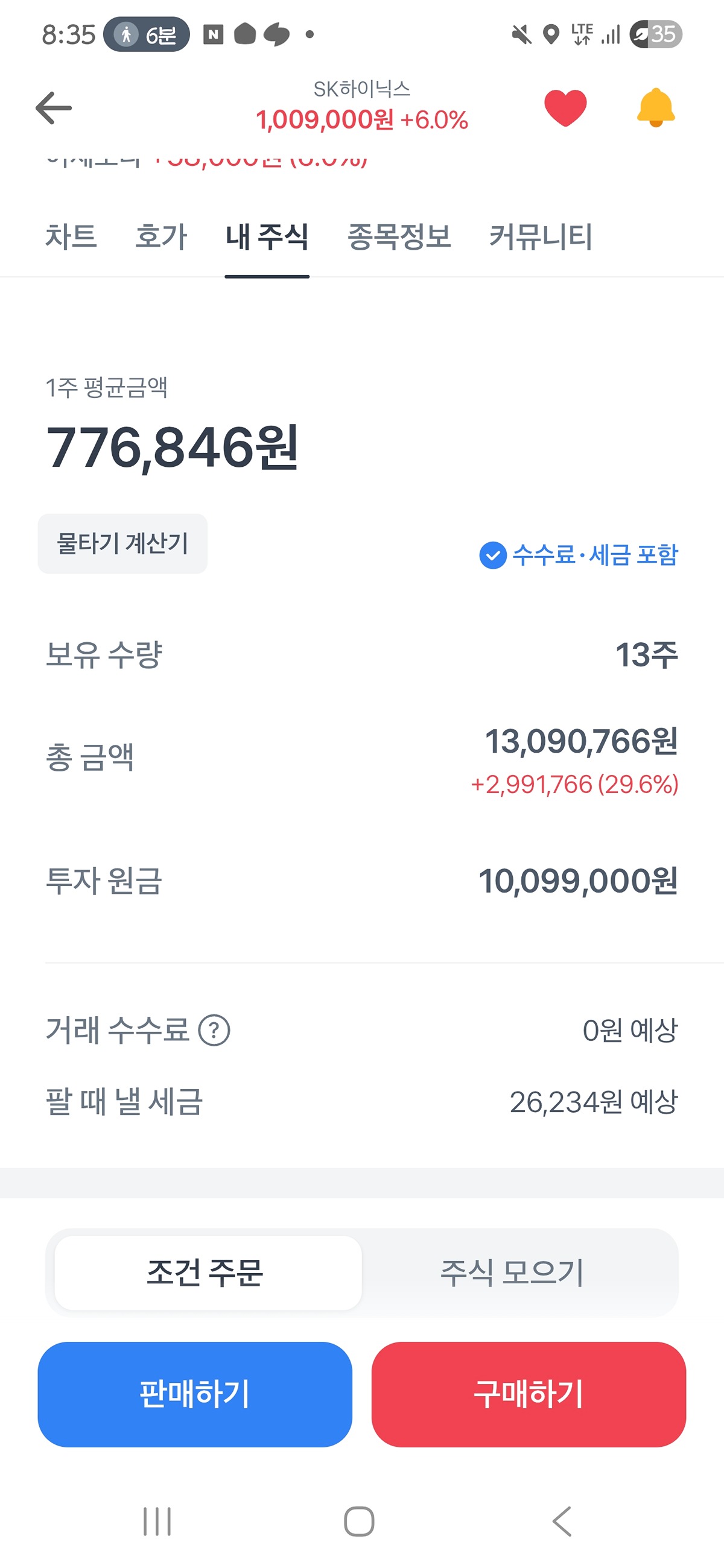Toggle the red heart favorite icon
This screenshot has width=724, height=1568.
point(565,108)
